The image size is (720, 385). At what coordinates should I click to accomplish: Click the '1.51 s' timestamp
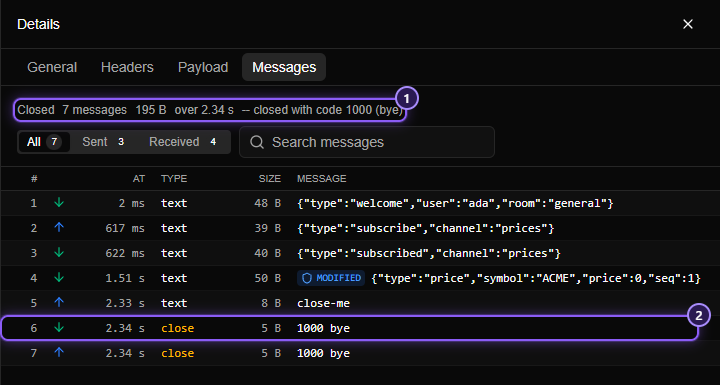125,278
